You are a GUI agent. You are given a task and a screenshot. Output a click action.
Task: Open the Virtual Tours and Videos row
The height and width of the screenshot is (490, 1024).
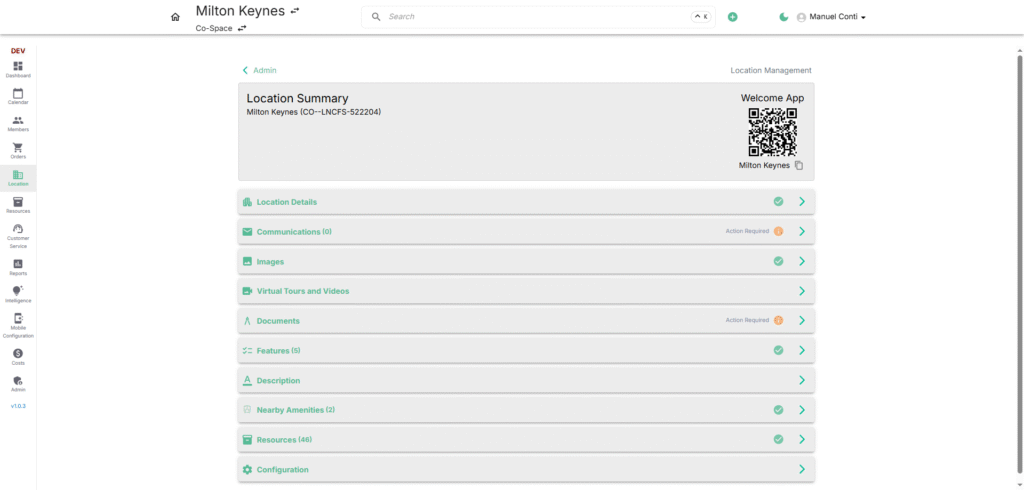(x=526, y=291)
